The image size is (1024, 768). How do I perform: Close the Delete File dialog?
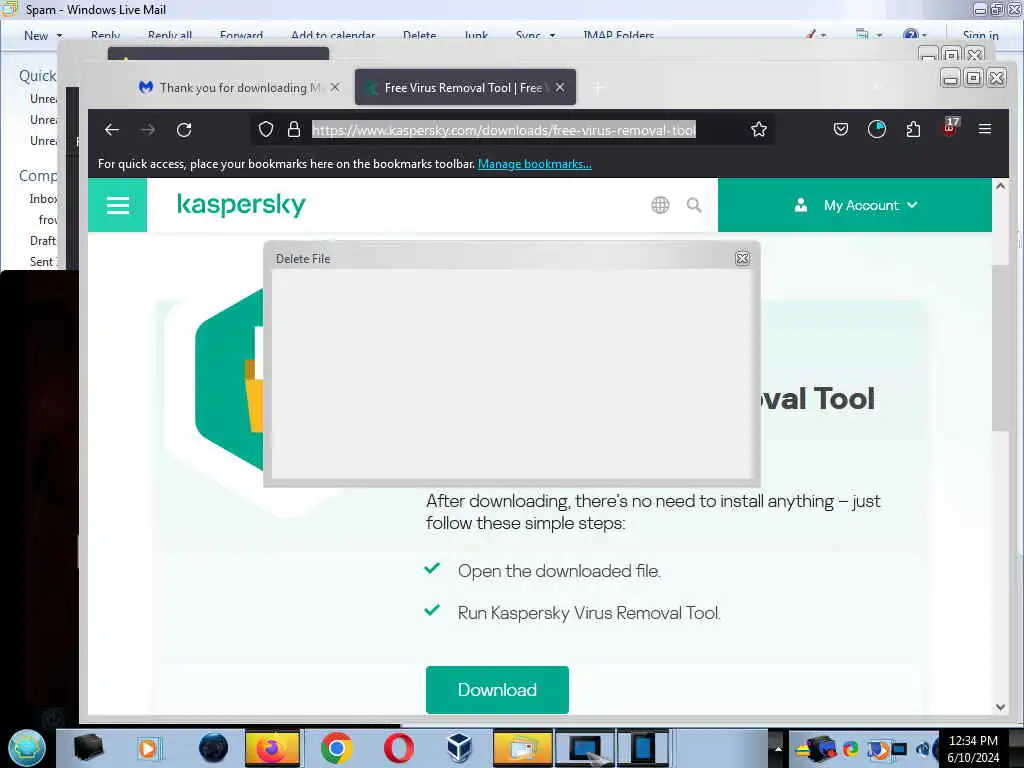(743, 259)
